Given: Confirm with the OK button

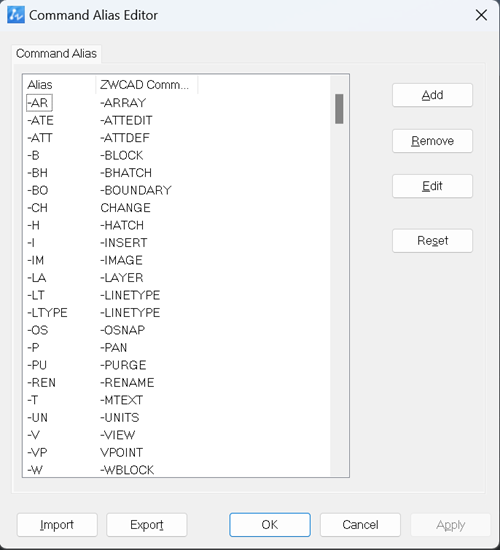Looking at the screenshot, I should coord(270,525).
